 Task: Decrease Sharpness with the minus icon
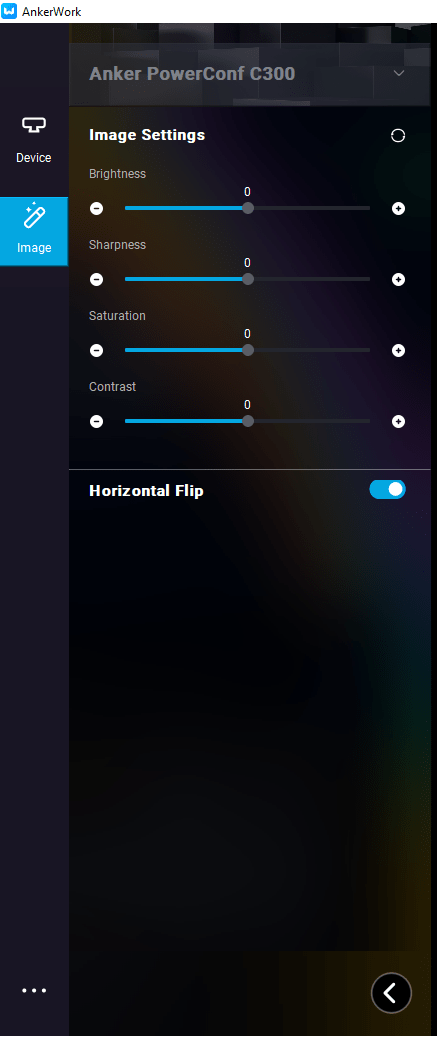click(x=97, y=279)
